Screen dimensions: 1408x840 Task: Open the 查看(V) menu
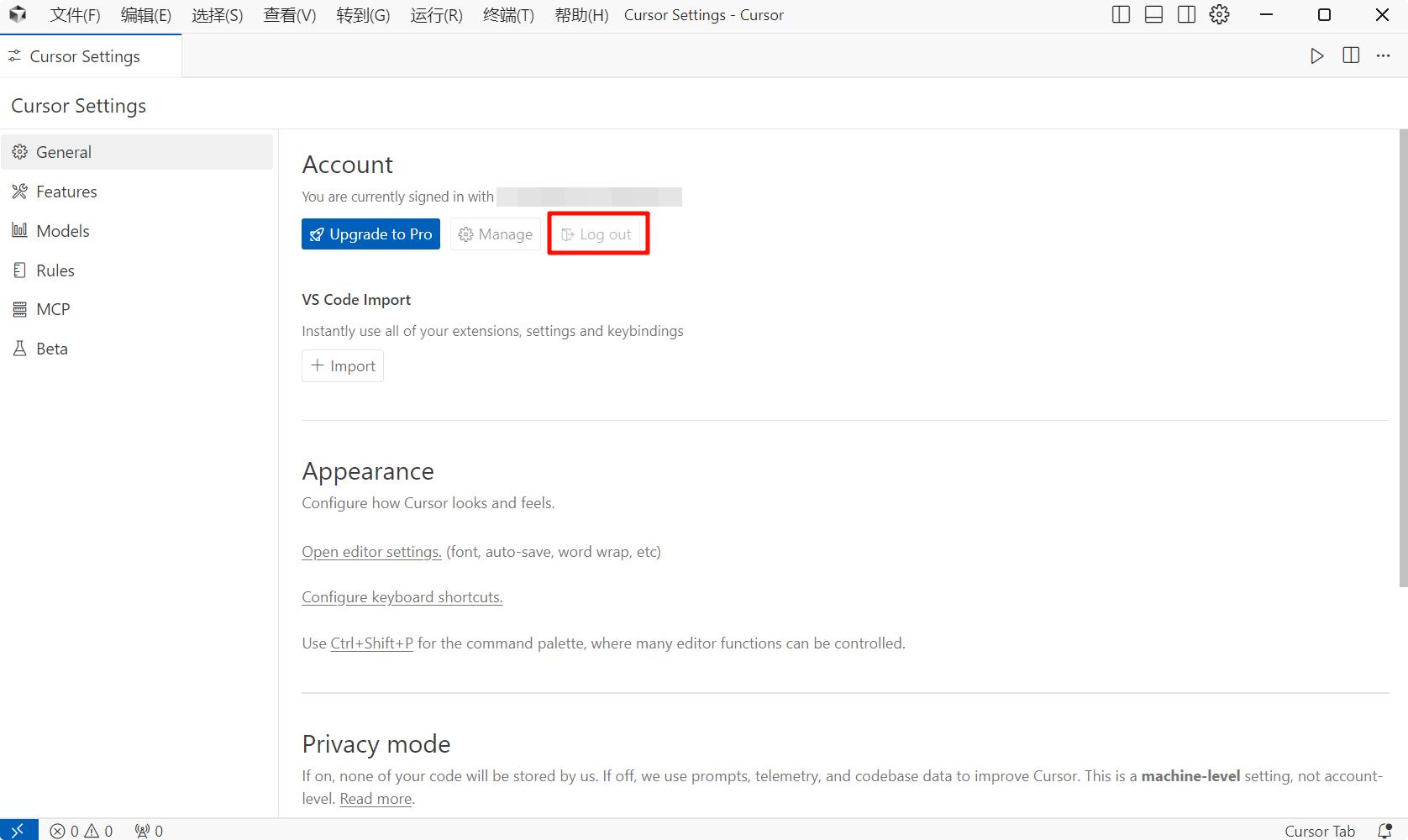[x=290, y=15]
